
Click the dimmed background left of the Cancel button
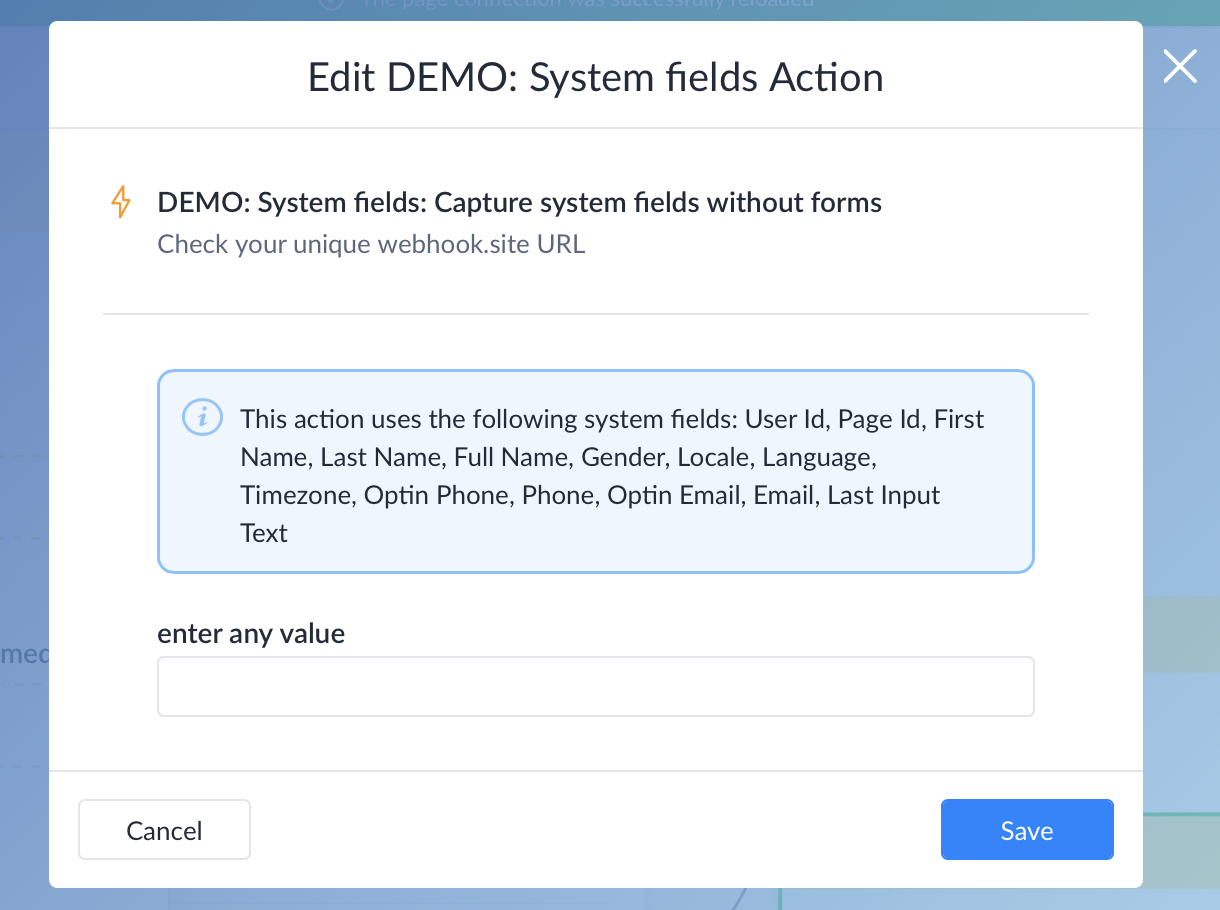[24, 829]
